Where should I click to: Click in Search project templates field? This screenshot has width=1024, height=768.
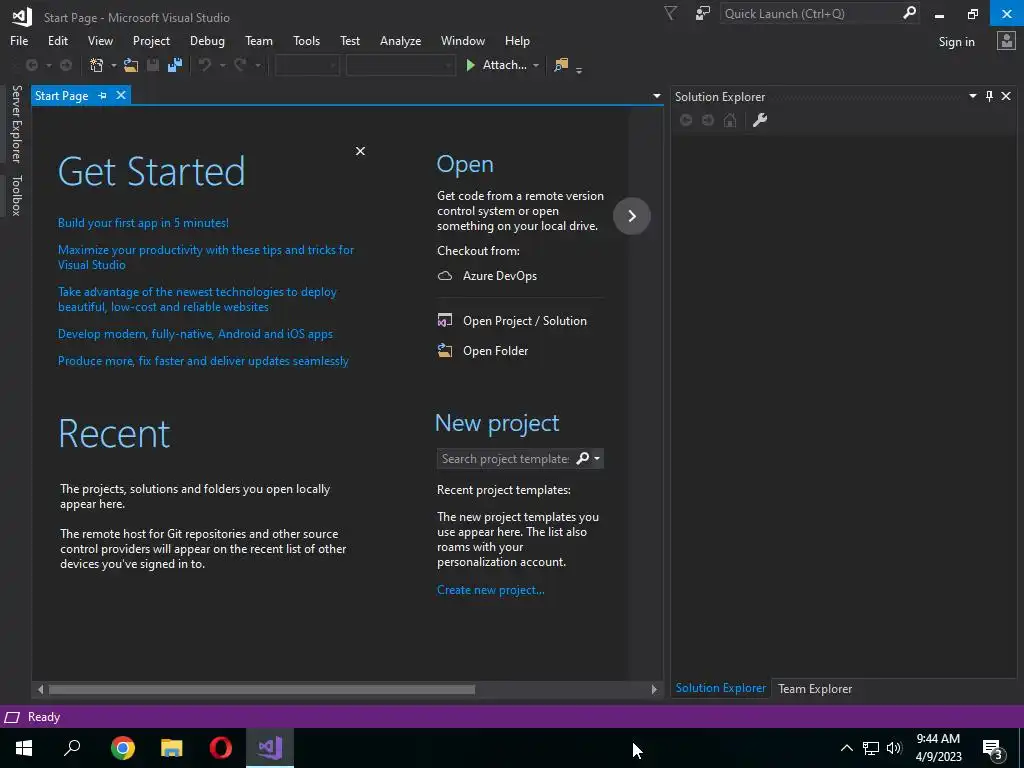(x=505, y=458)
